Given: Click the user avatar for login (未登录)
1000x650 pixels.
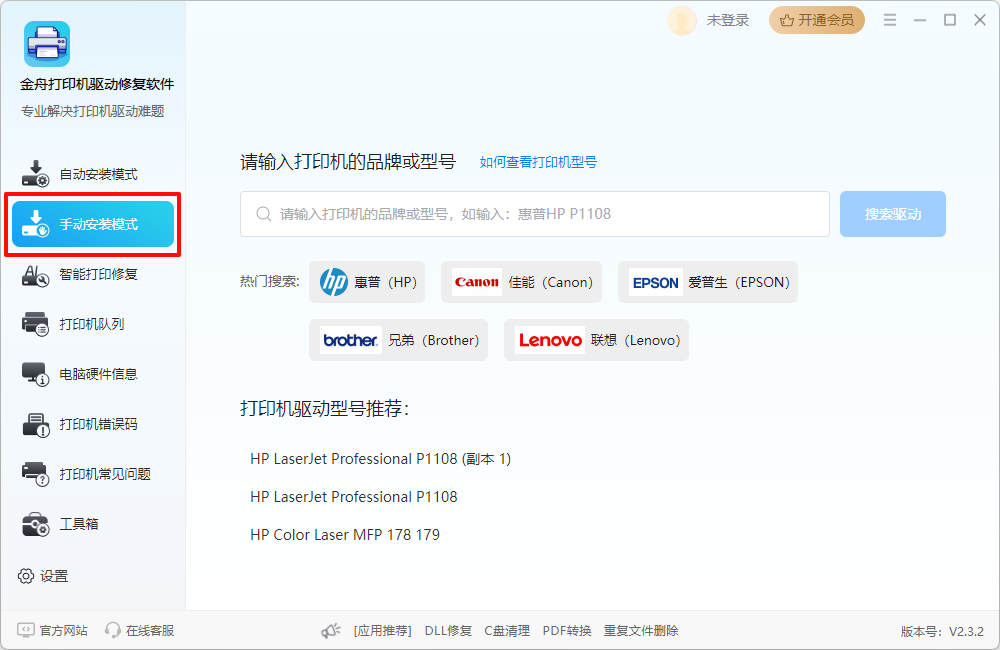Looking at the screenshot, I should (x=682, y=21).
